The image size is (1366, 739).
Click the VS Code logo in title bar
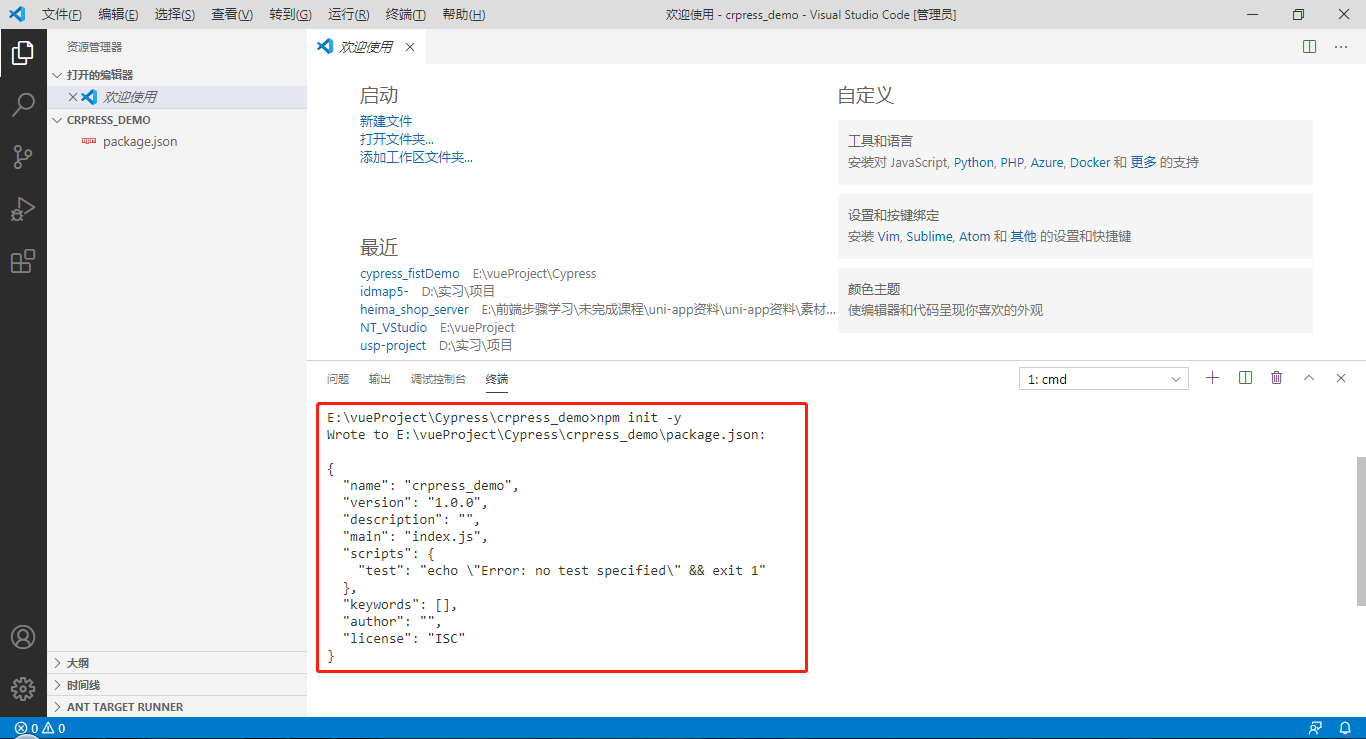tap(16, 14)
